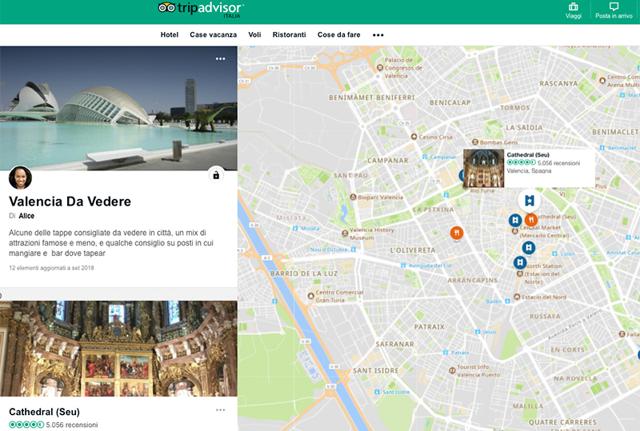Viewport: 640px width, 431px height.
Task: Open the Ristoranti menu
Action: pyautogui.click(x=289, y=35)
